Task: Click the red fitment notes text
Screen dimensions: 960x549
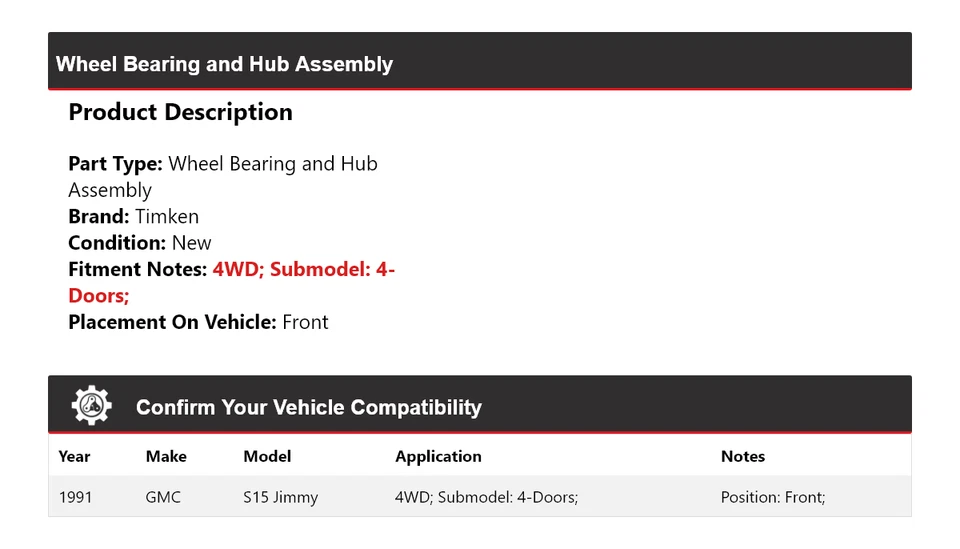Action: [x=303, y=270]
